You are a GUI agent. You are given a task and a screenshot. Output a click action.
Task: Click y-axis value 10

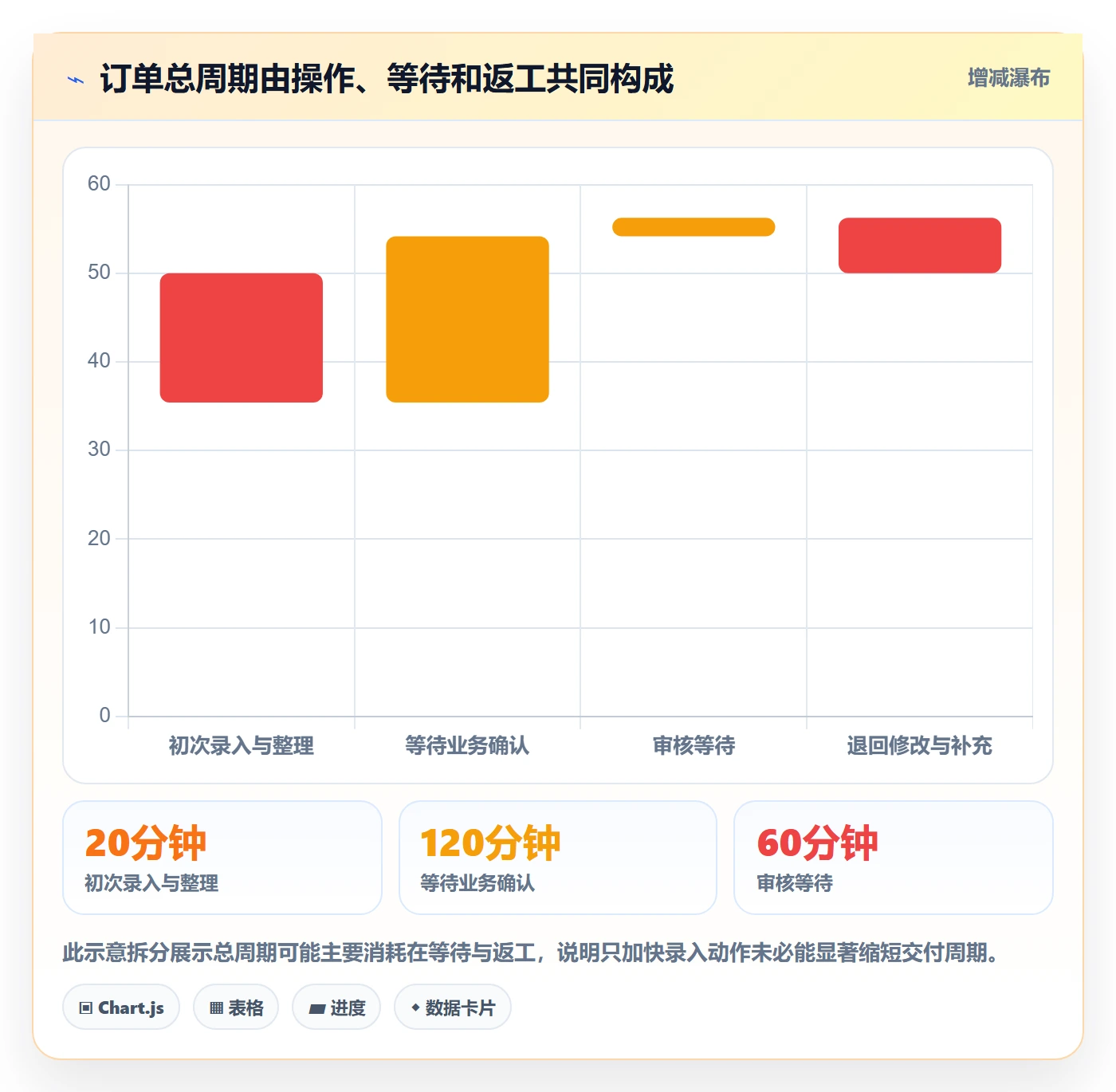(x=99, y=627)
